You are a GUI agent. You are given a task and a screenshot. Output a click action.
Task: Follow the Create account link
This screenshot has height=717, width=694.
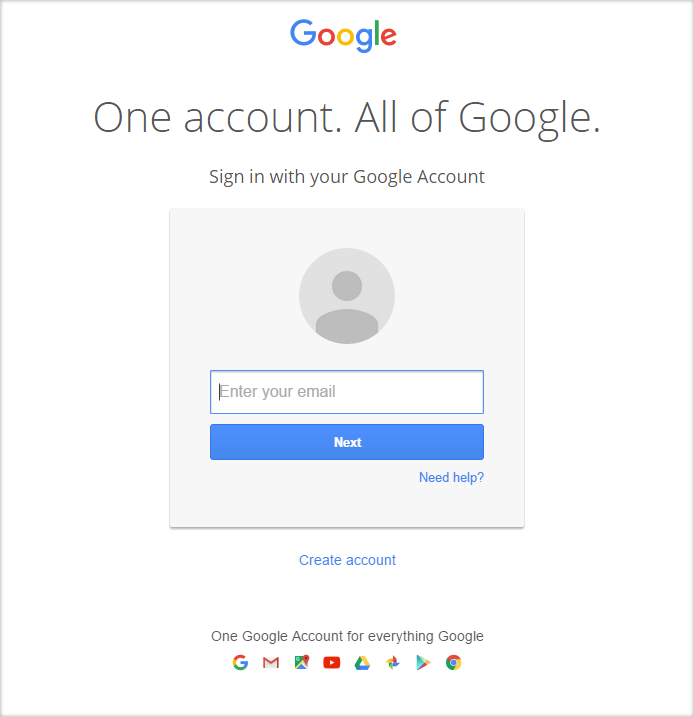(x=347, y=560)
